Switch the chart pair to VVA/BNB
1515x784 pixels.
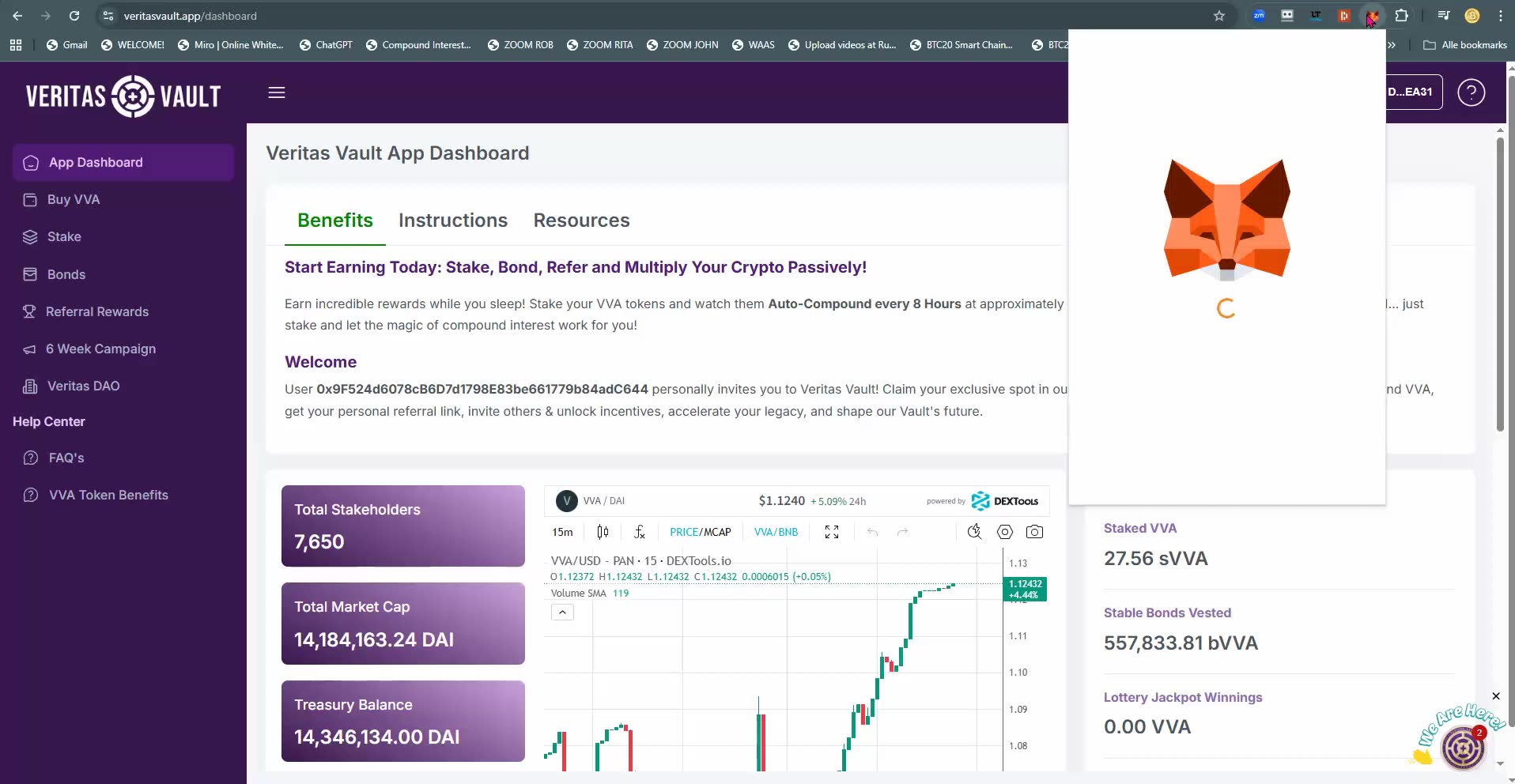[x=776, y=532]
